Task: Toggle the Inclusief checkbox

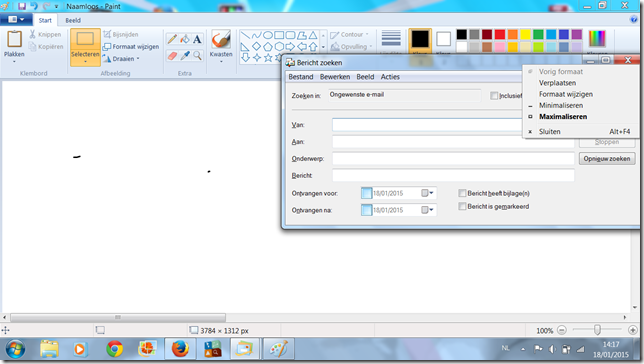Action: 494,96
